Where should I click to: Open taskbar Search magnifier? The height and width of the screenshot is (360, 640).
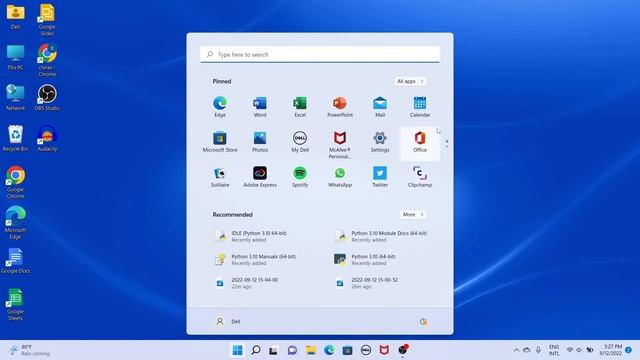[x=256, y=350]
